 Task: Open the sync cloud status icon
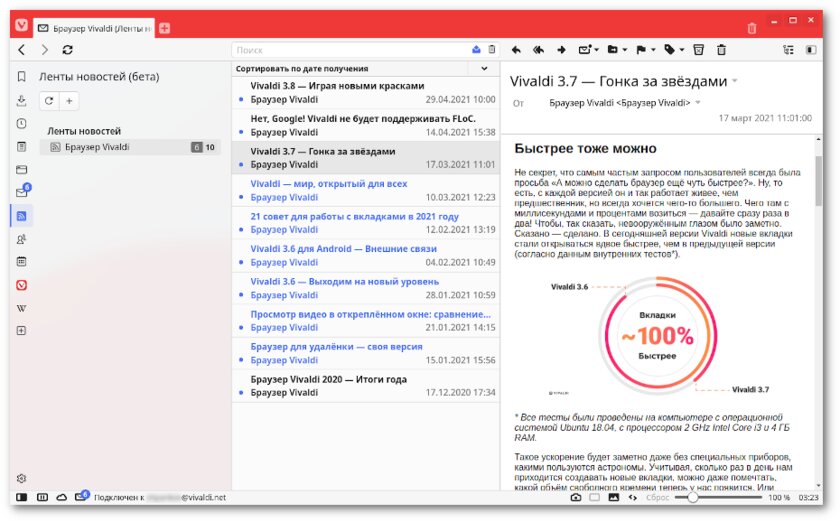pyautogui.click(x=62, y=497)
